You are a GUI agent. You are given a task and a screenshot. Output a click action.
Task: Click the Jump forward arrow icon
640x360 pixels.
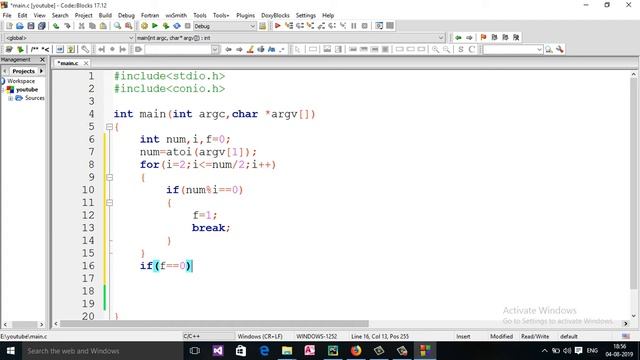(469, 38)
